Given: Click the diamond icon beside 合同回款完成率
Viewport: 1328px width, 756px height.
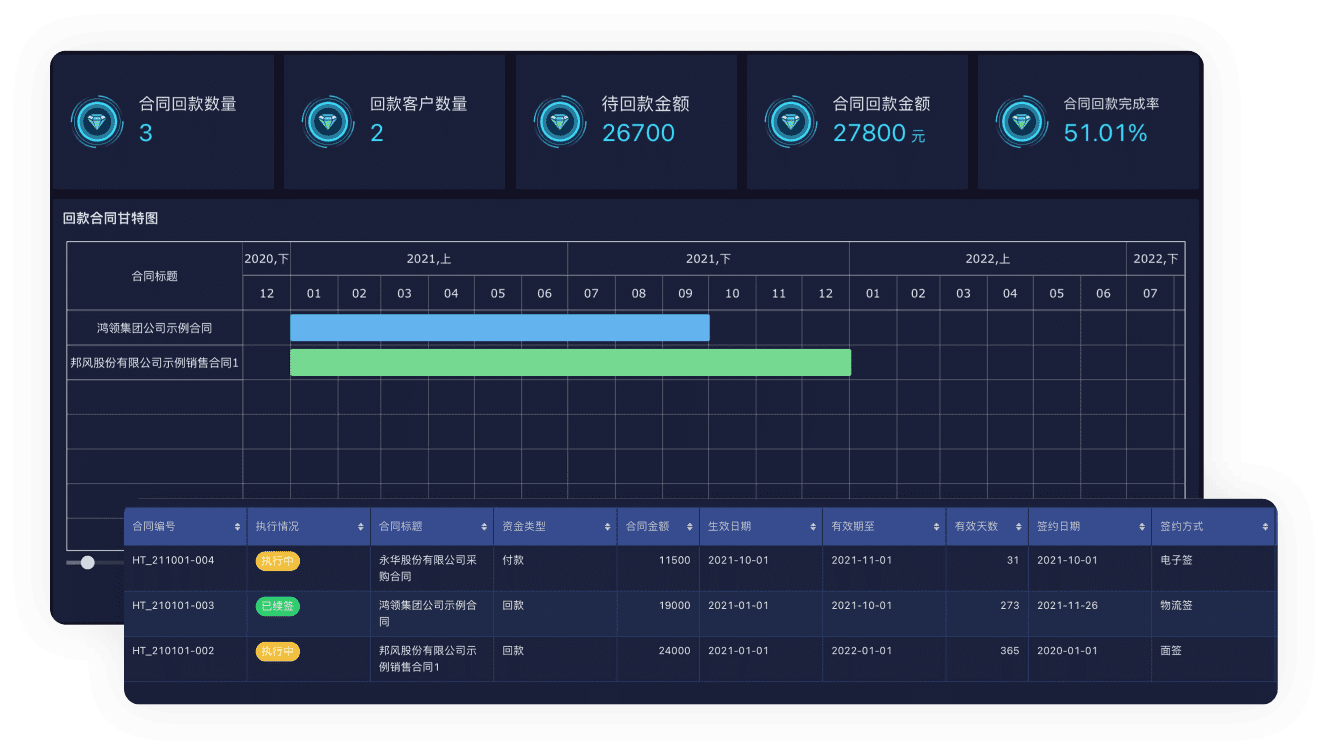Looking at the screenshot, I should 1022,122.
